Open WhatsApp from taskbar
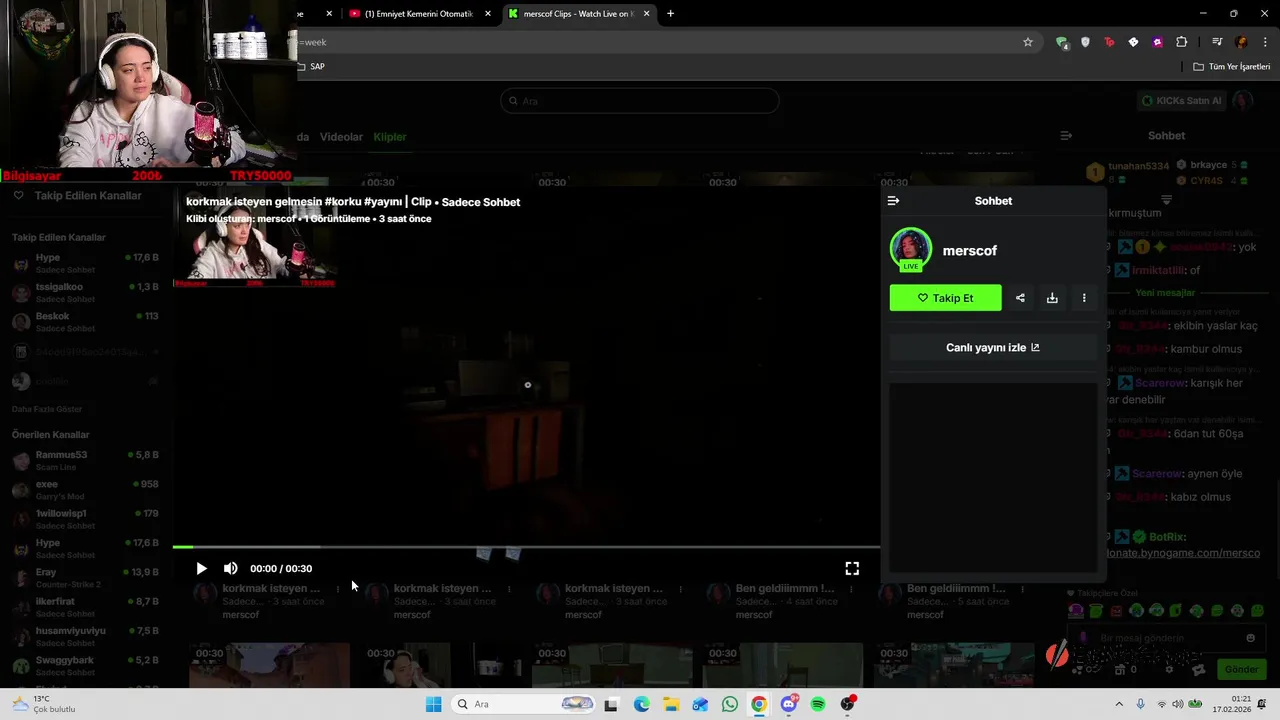This screenshot has height=720, width=1280. tap(729, 704)
